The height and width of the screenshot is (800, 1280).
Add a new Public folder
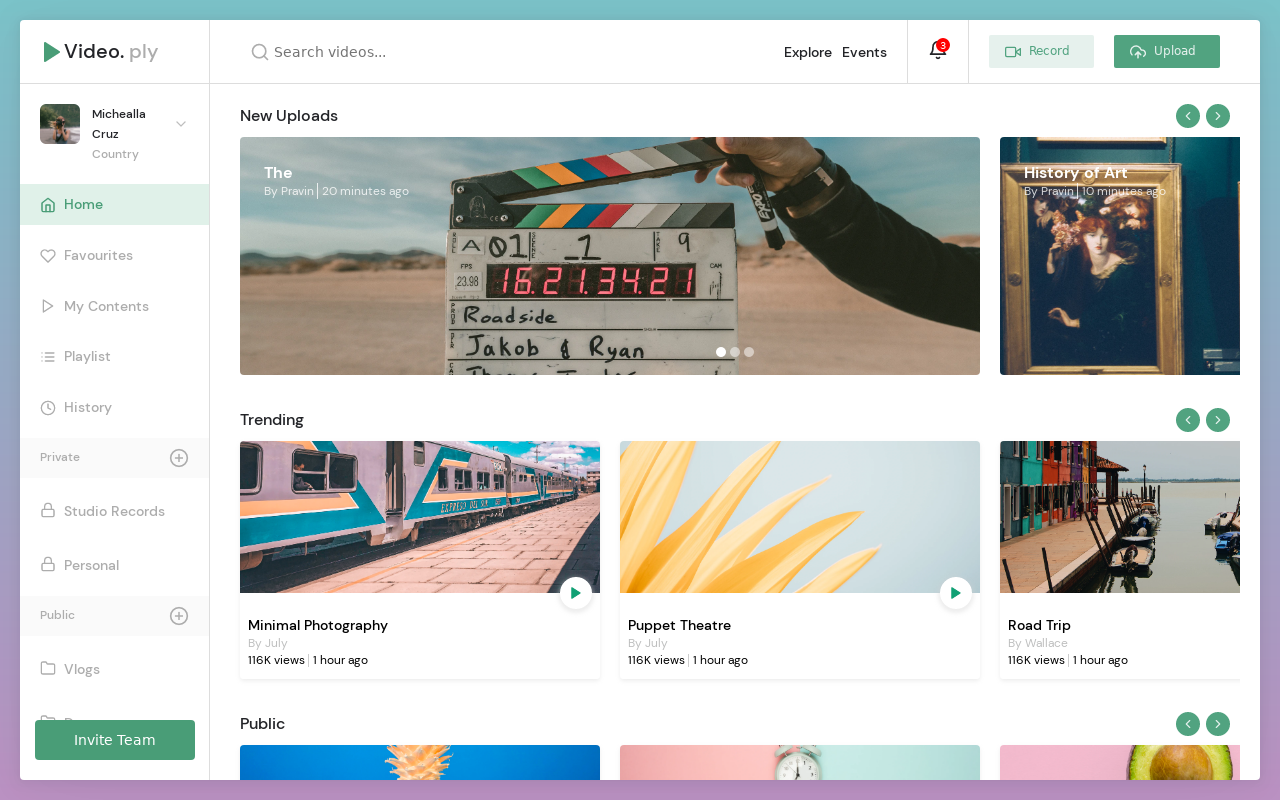179,616
